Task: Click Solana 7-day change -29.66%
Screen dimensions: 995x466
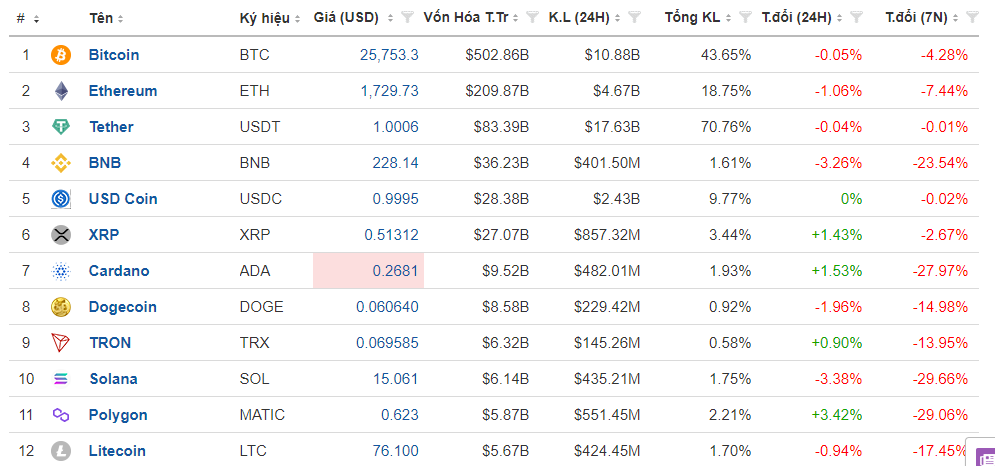Action: (940, 379)
